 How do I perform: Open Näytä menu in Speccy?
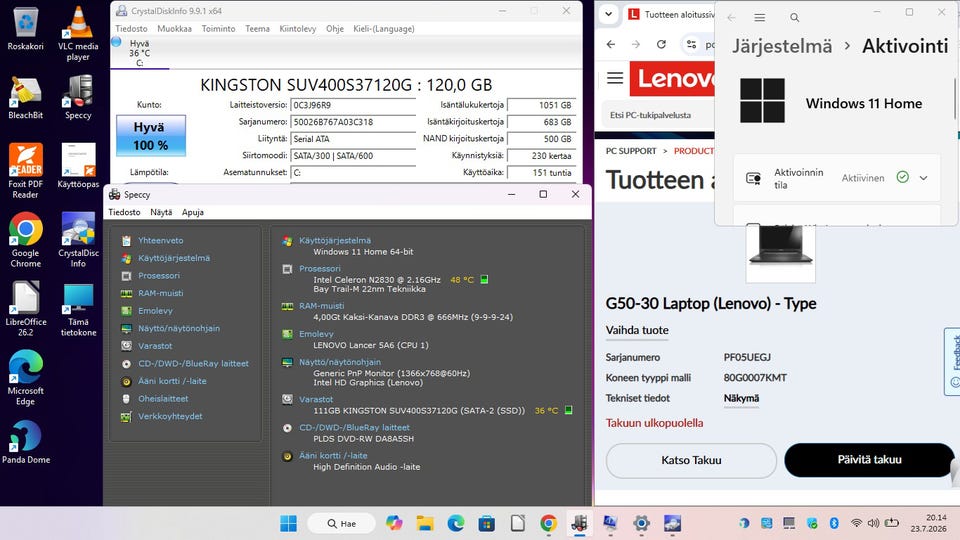click(x=161, y=212)
